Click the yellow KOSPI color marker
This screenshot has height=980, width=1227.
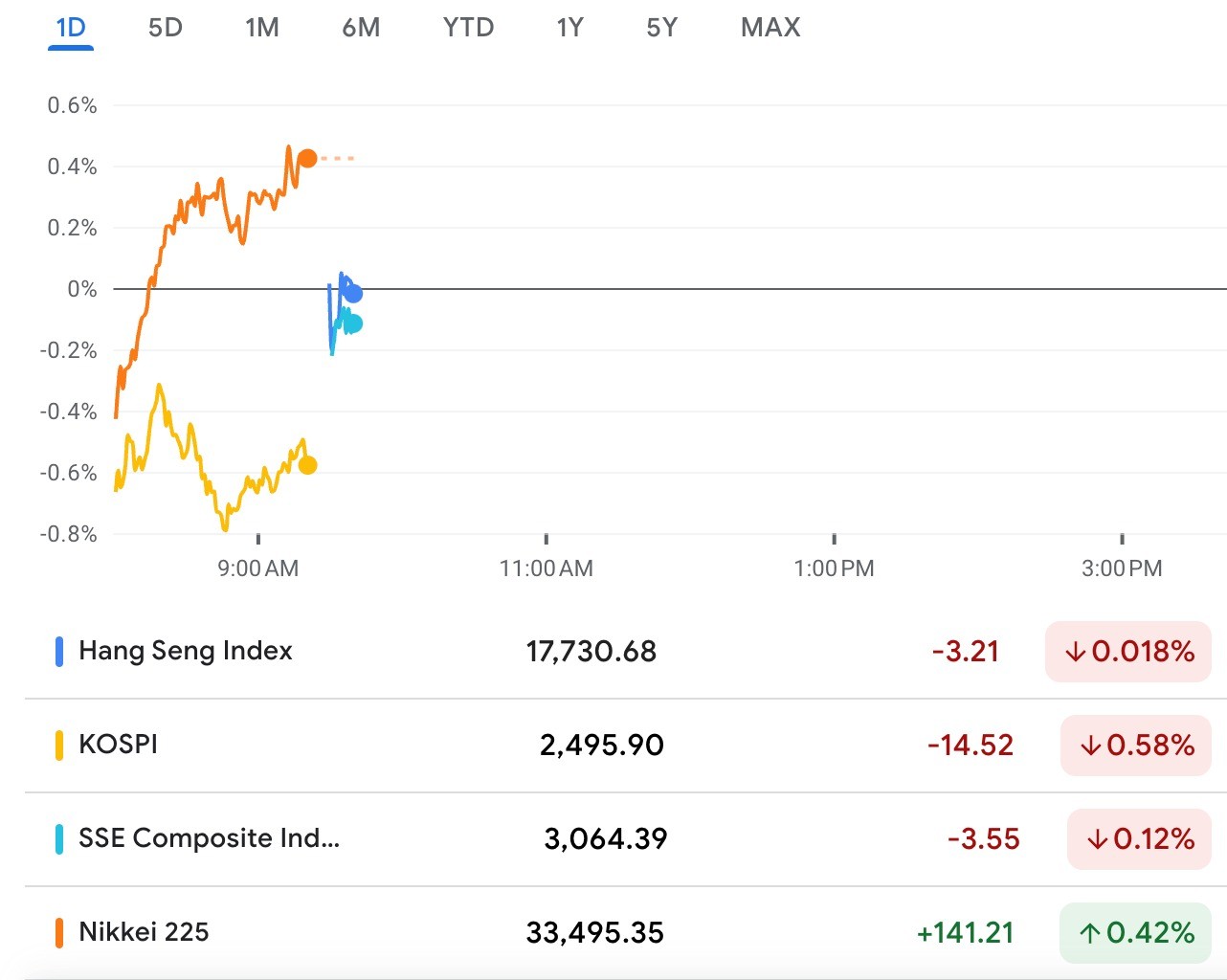click(59, 746)
